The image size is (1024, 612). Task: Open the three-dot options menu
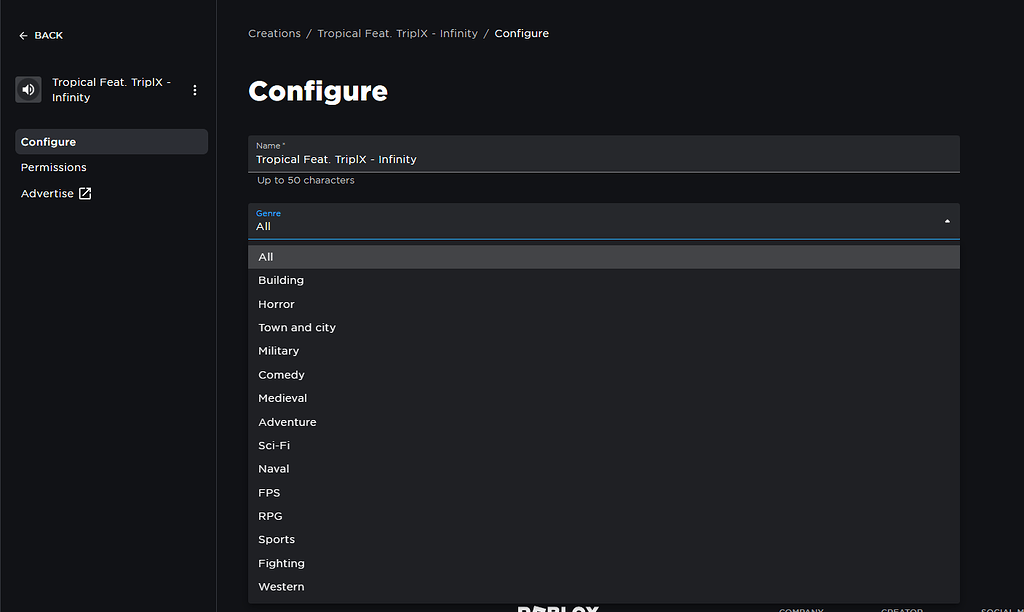click(x=194, y=89)
